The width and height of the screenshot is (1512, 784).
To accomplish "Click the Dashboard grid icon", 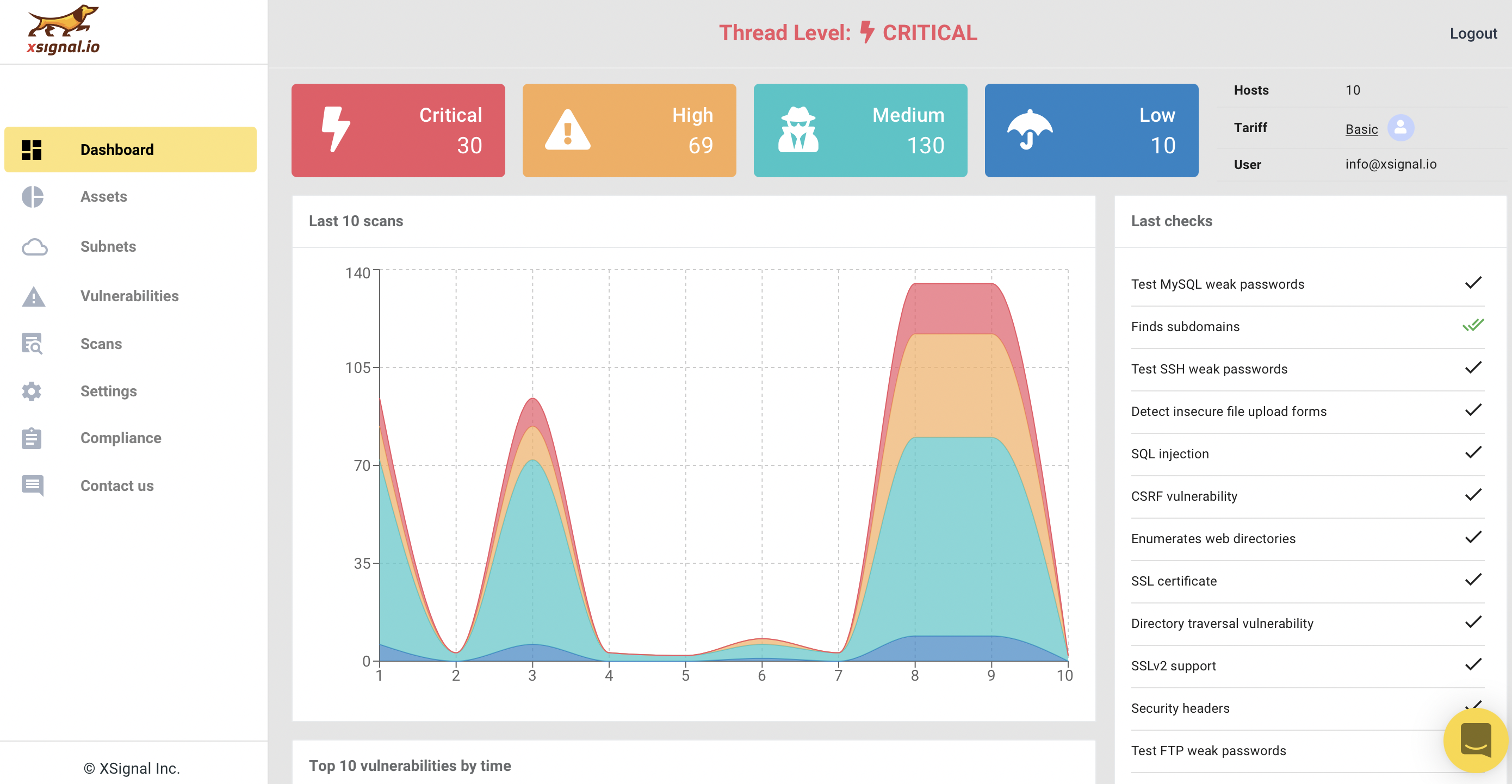I will point(32,150).
